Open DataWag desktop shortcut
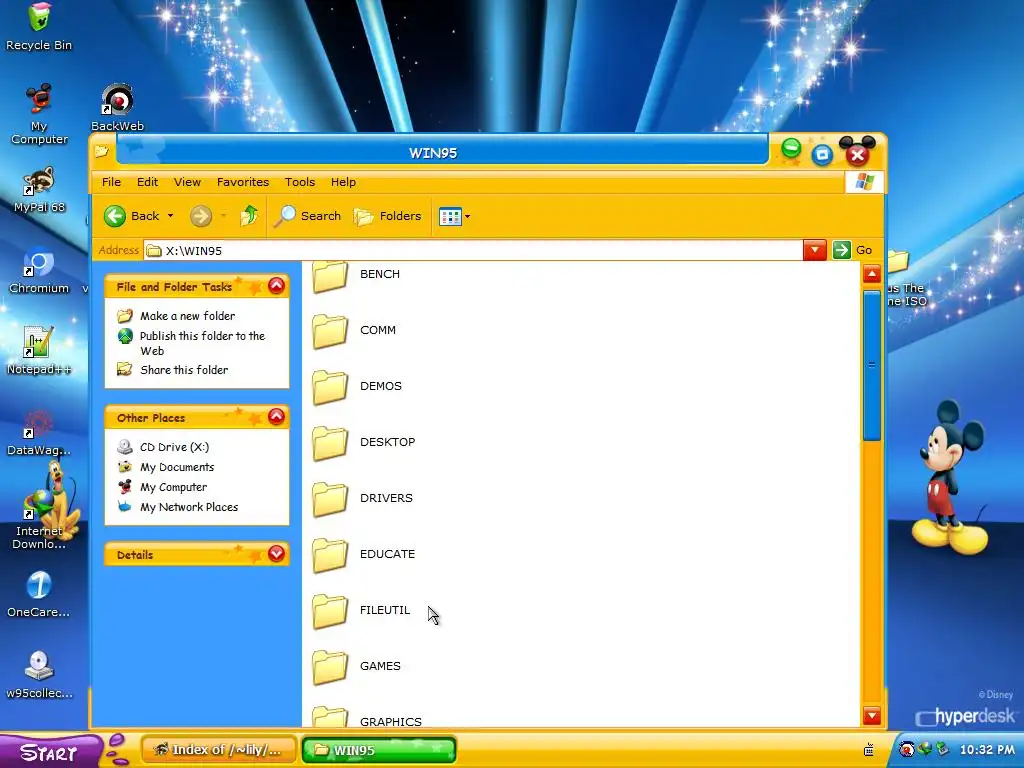Image resolution: width=1024 pixels, height=768 pixels. point(39,432)
